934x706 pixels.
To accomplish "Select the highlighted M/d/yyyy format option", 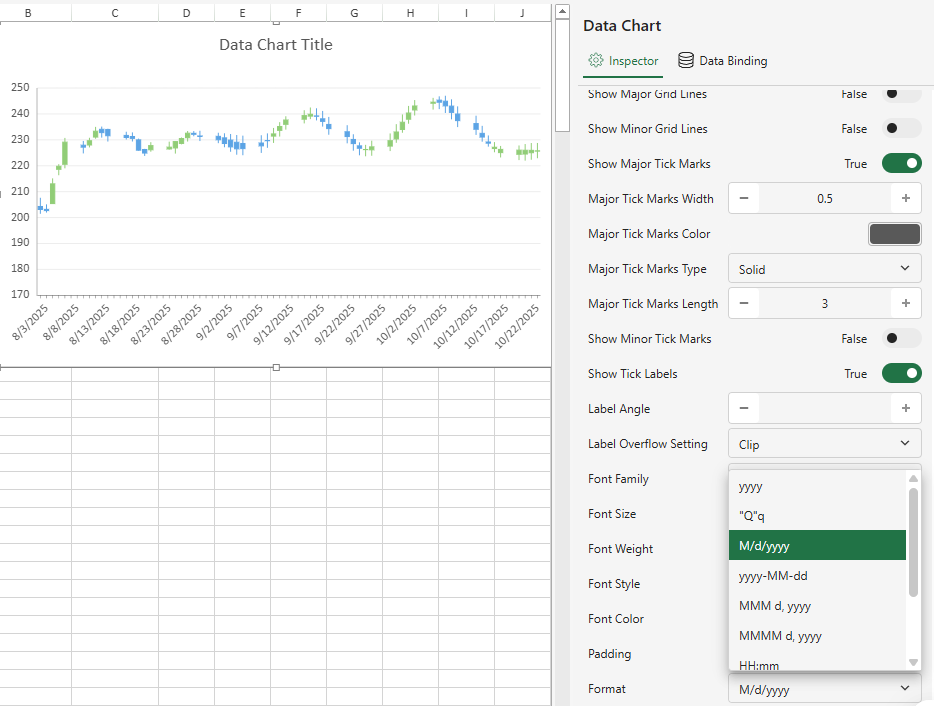I will (x=817, y=545).
